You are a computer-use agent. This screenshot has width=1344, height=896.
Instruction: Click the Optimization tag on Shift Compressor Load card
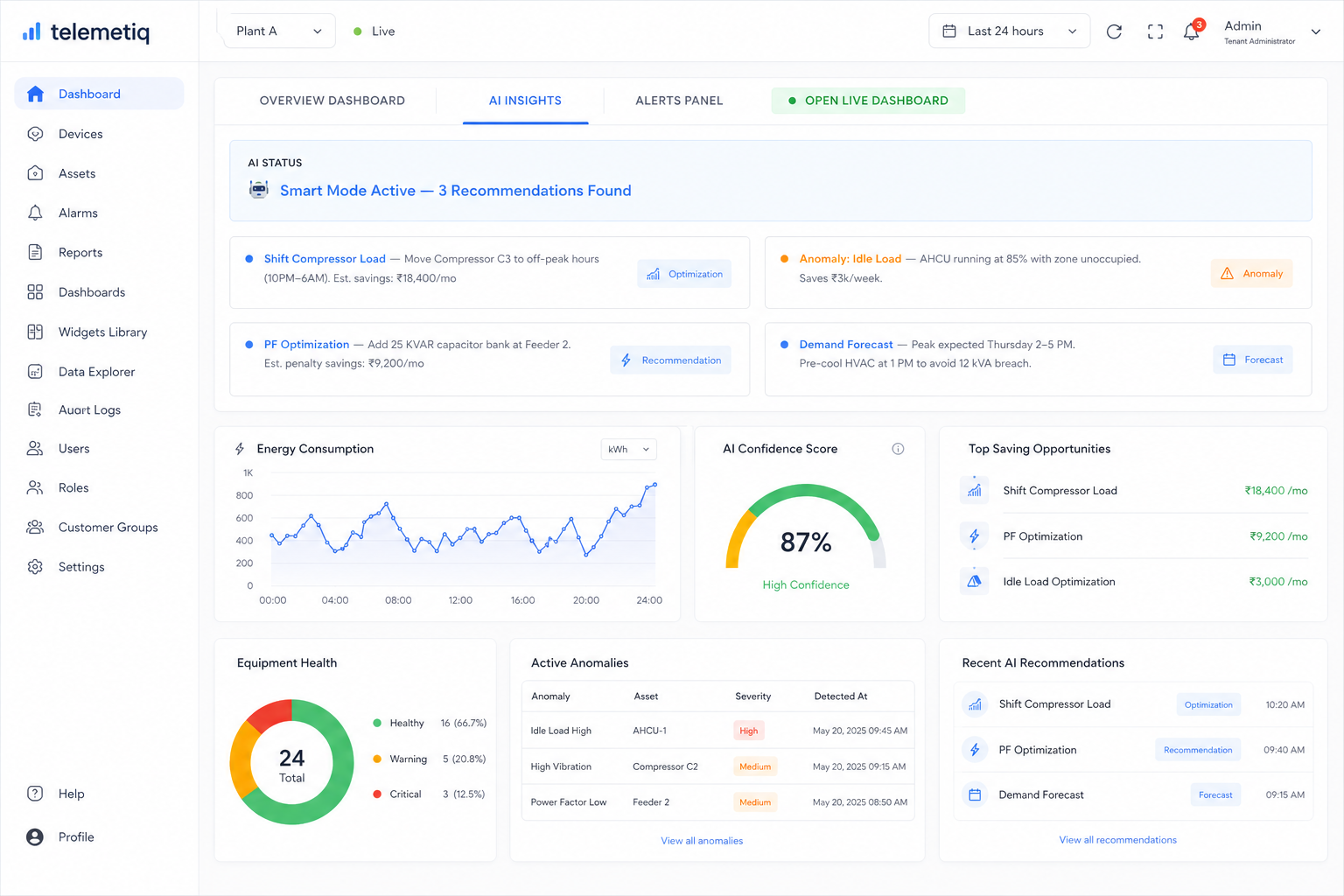[684, 274]
